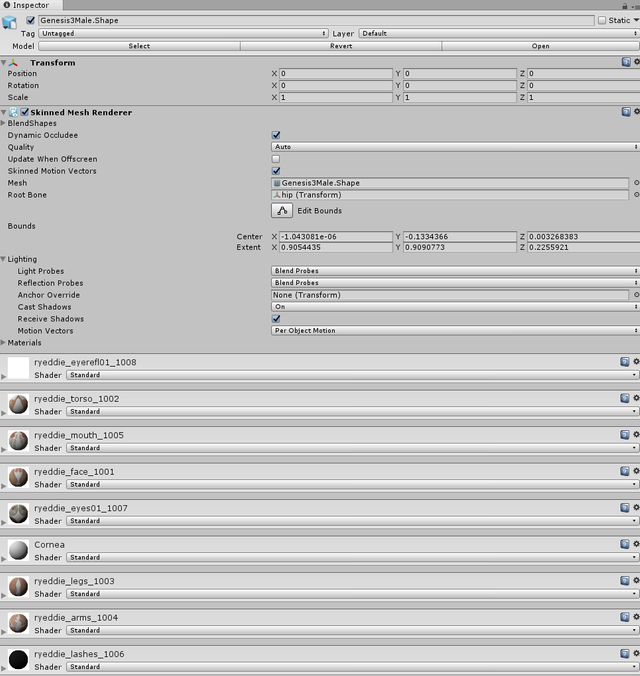Open help for ryeddie_lashes_1006 material
Screen dimensions: 640x676
tap(624, 654)
